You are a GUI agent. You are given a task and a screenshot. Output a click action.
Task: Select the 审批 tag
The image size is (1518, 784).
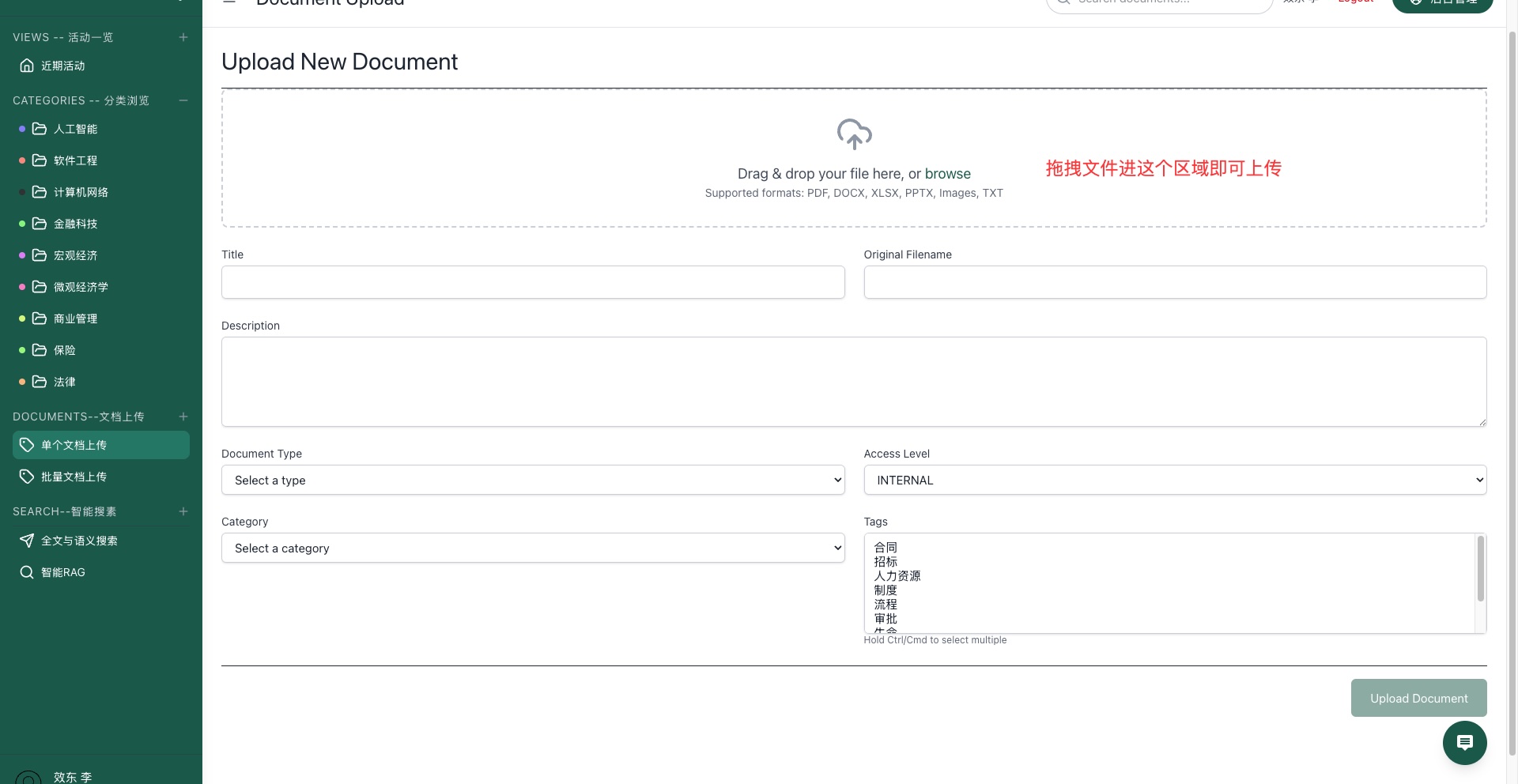(885, 619)
